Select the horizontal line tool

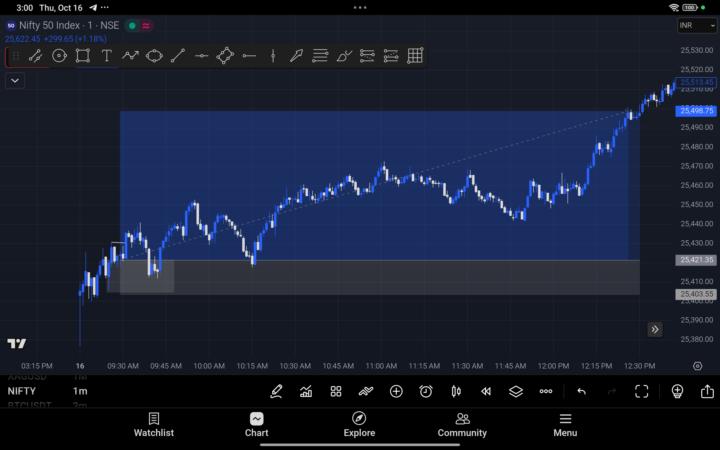(x=202, y=56)
